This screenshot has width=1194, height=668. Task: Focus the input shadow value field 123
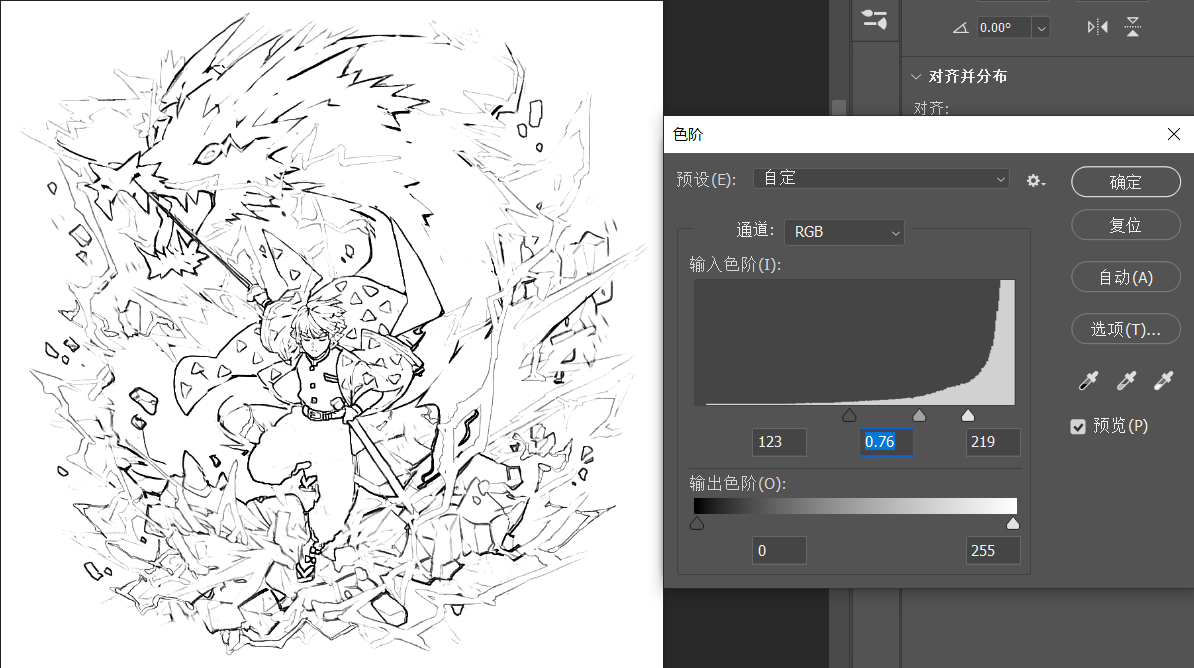pos(779,442)
